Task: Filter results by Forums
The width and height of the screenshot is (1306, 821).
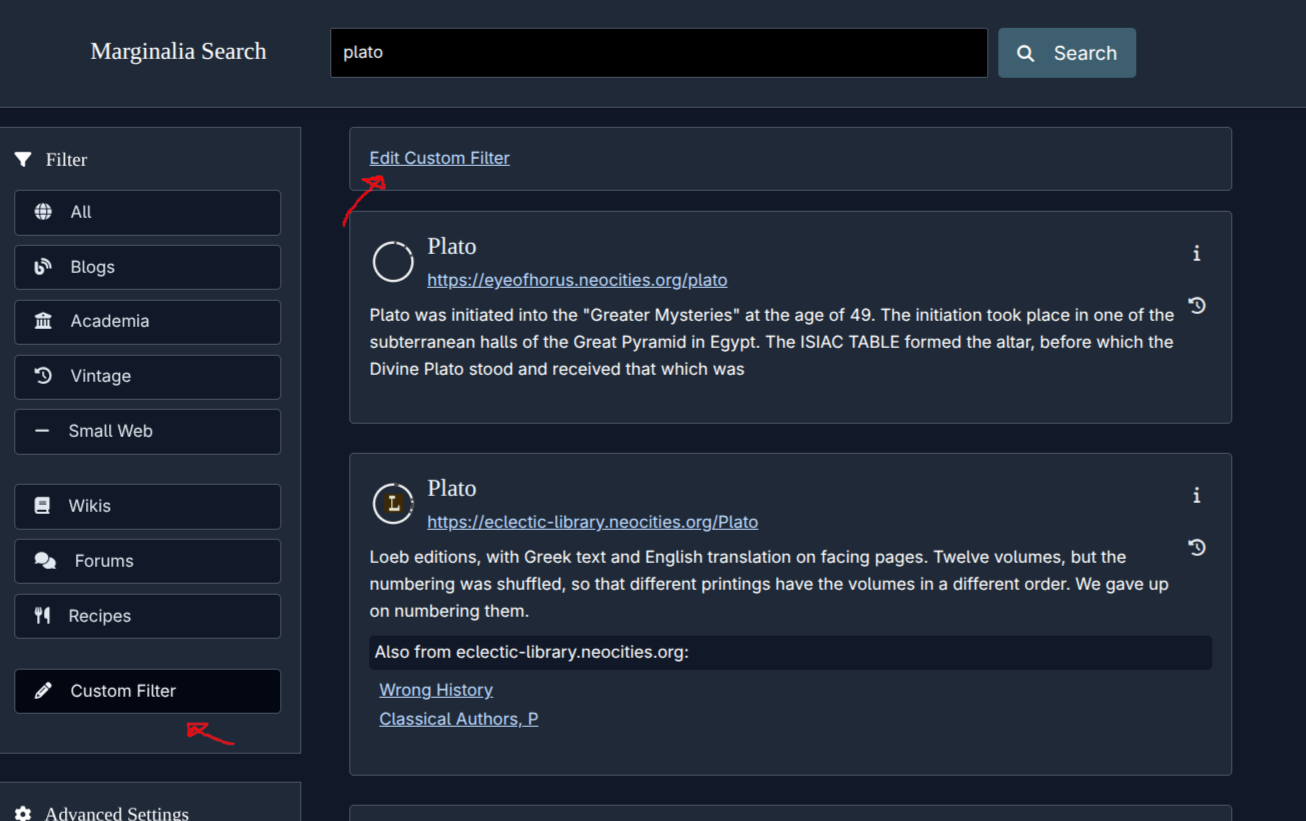Action: [147, 562]
